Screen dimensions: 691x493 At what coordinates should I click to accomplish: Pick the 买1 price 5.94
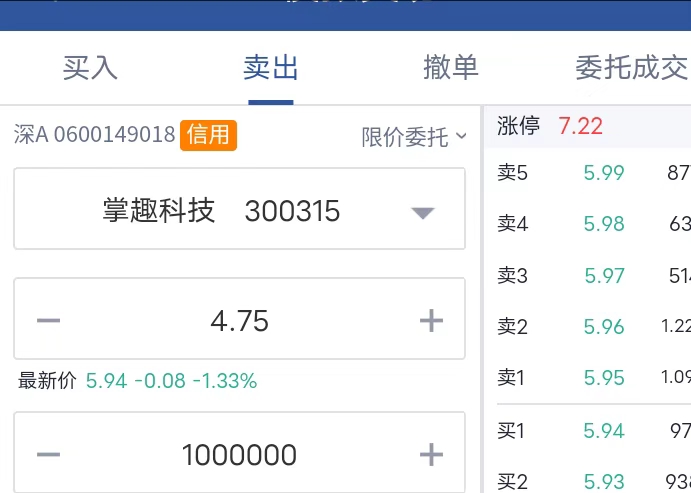click(x=604, y=430)
